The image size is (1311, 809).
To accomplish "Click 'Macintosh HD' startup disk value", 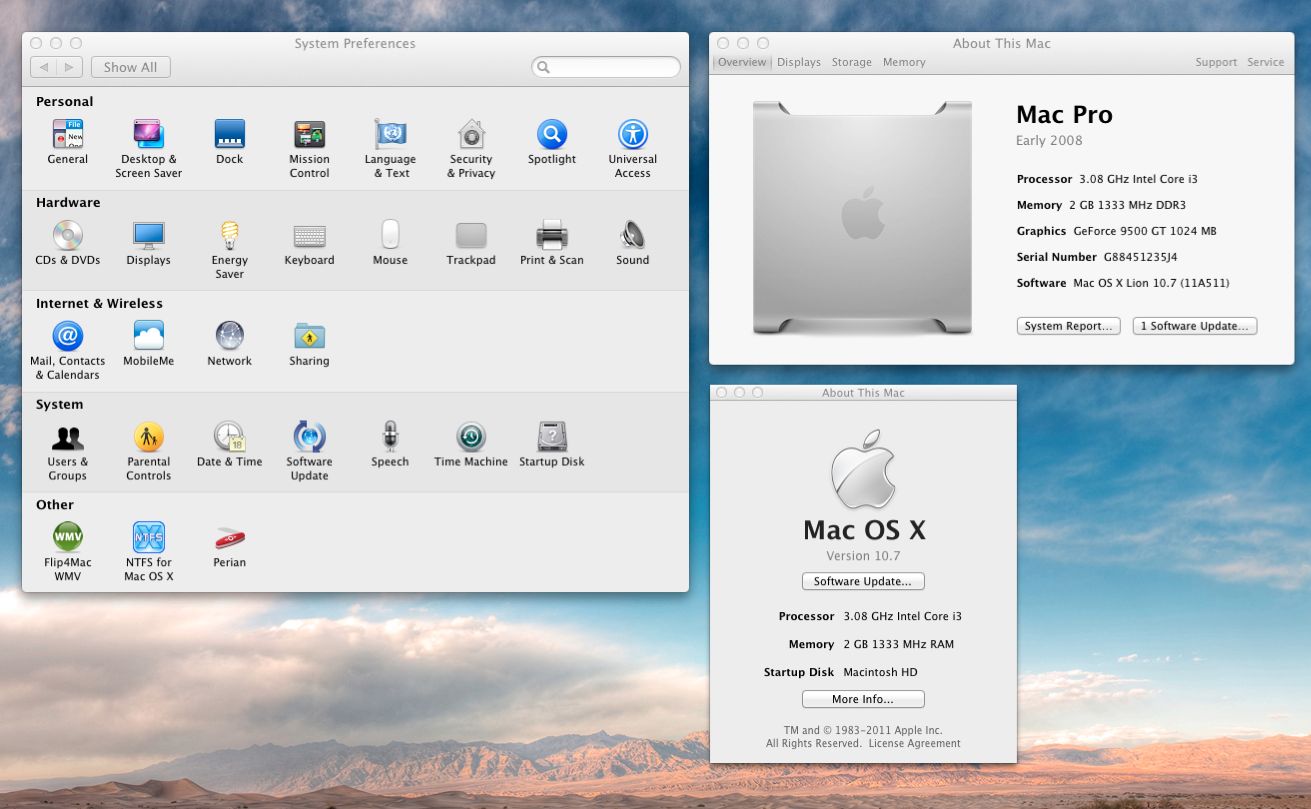I will click(x=880, y=672).
